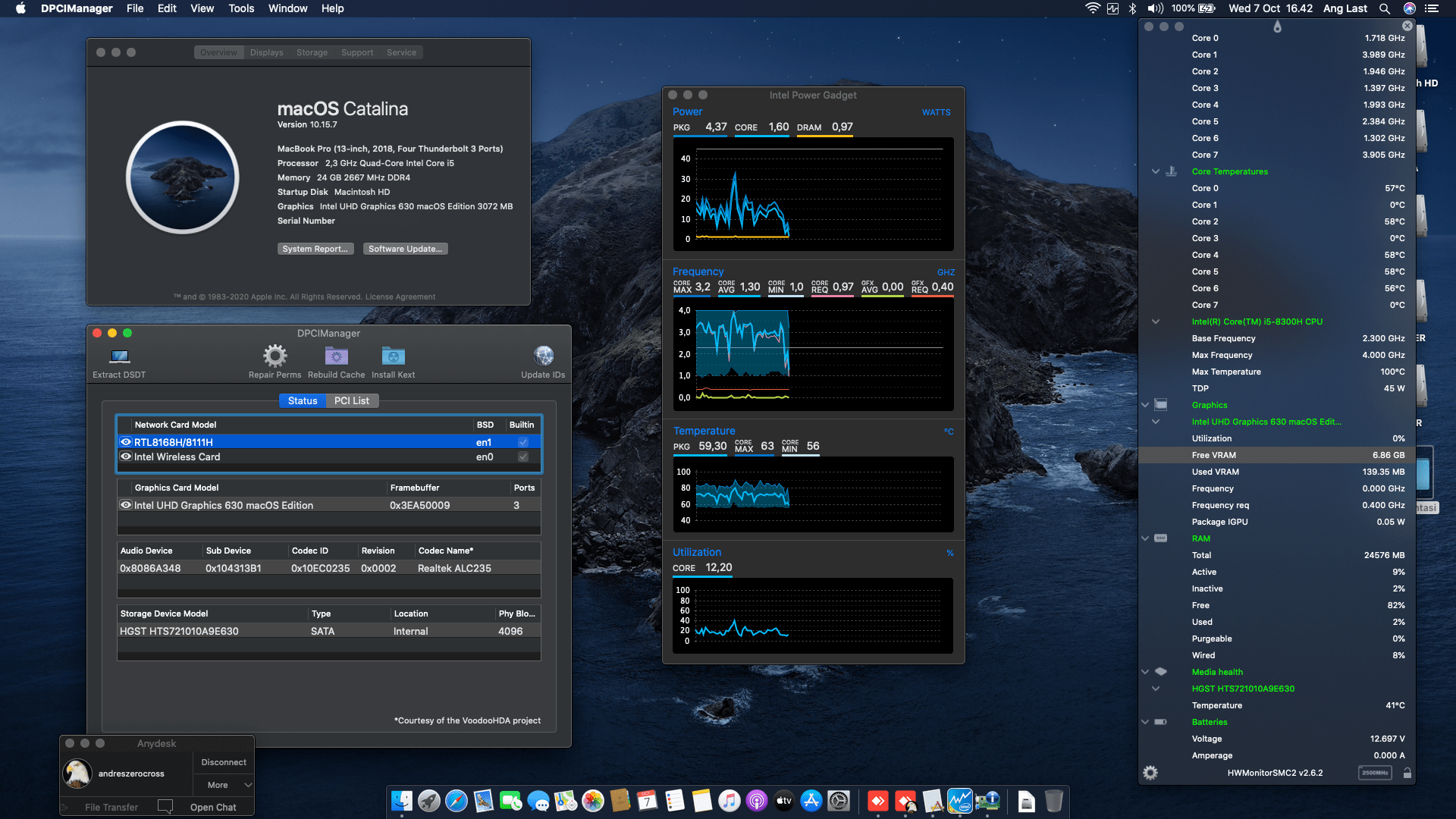The width and height of the screenshot is (1456, 819).
Task: Click the System Report button
Action: point(315,249)
